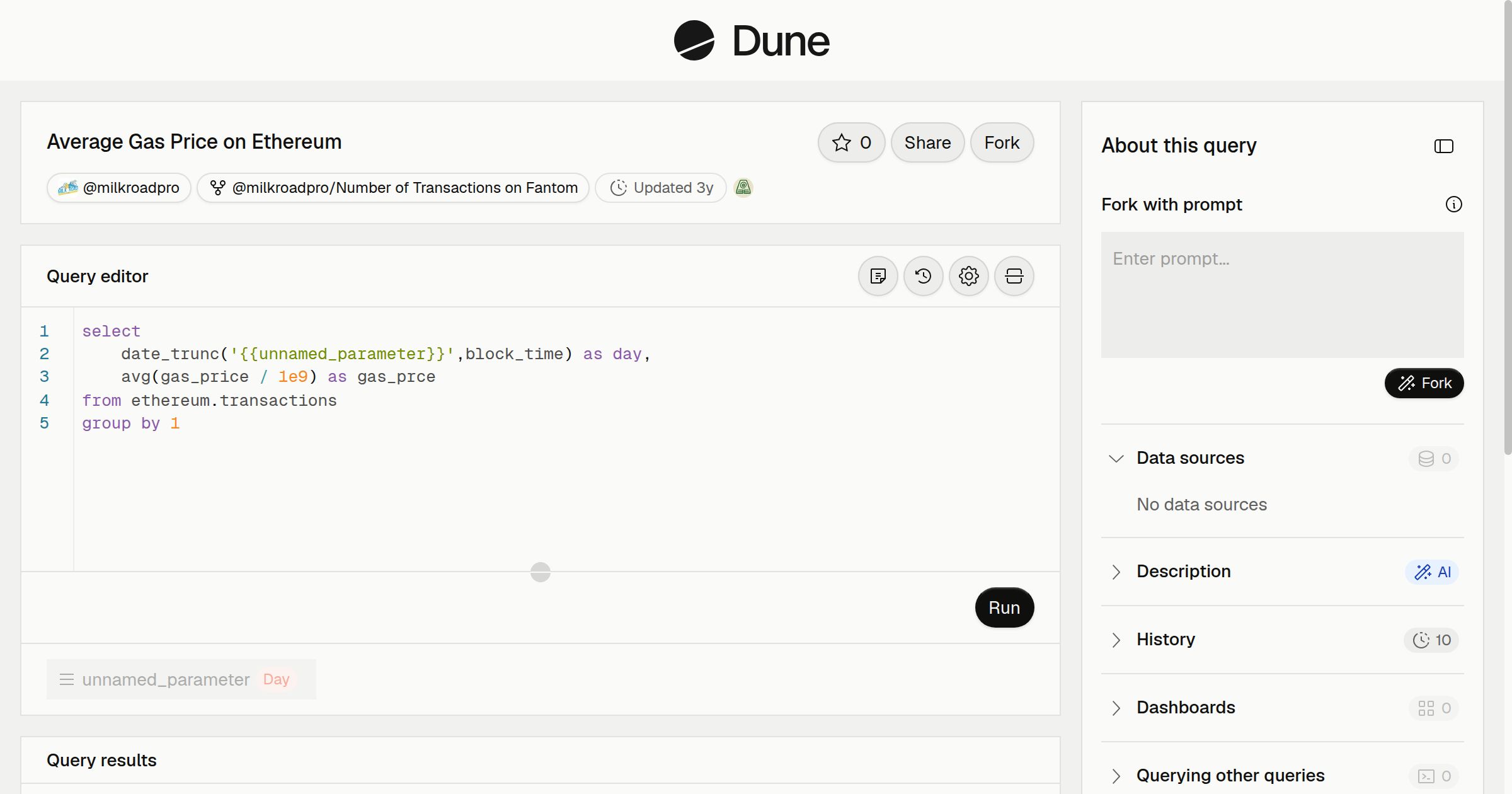
Task: Fork the query from the header
Action: click(1002, 142)
